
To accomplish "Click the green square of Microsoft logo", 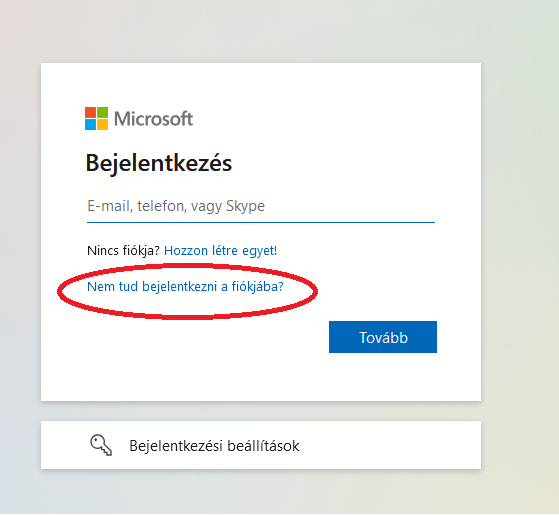I will coord(102,112).
